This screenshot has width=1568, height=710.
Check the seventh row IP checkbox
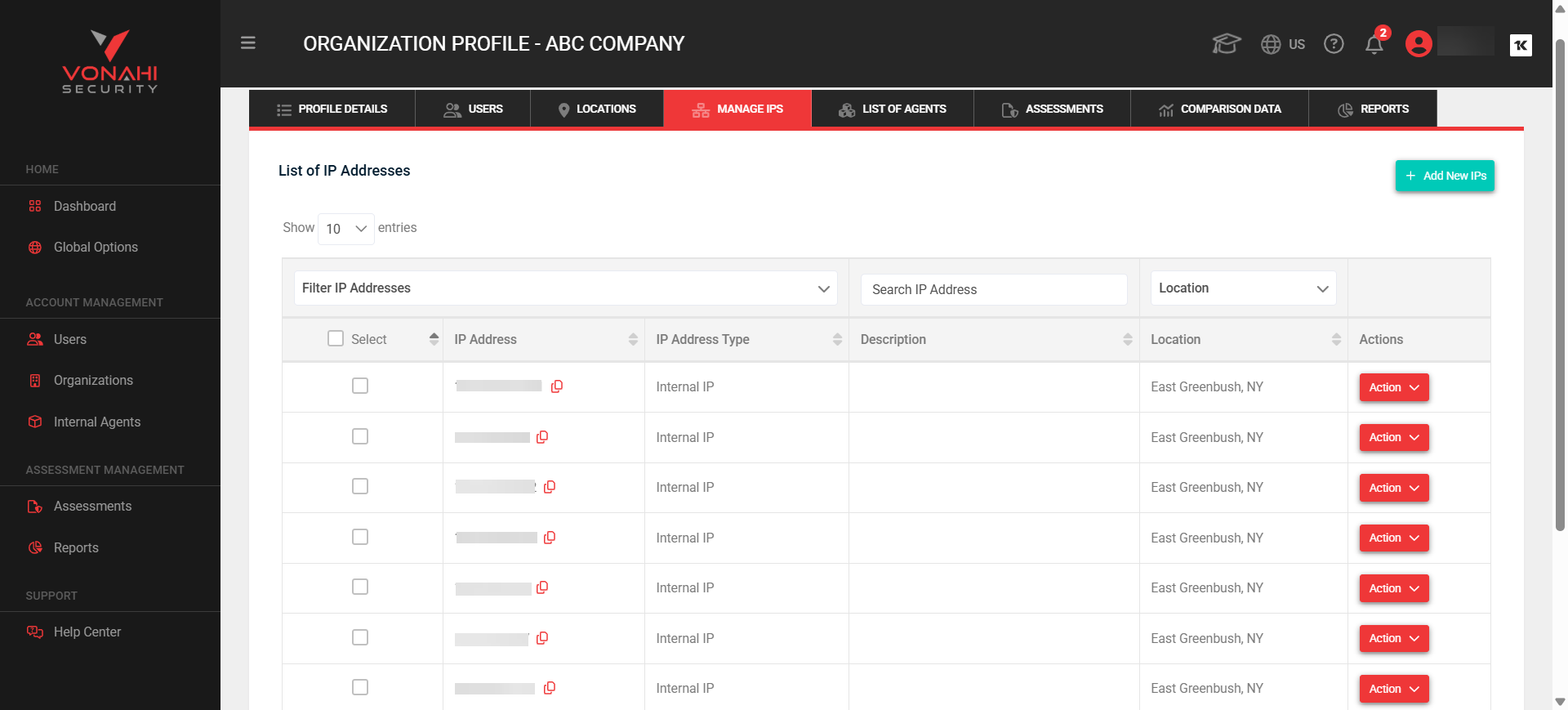(x=360, y=687)
